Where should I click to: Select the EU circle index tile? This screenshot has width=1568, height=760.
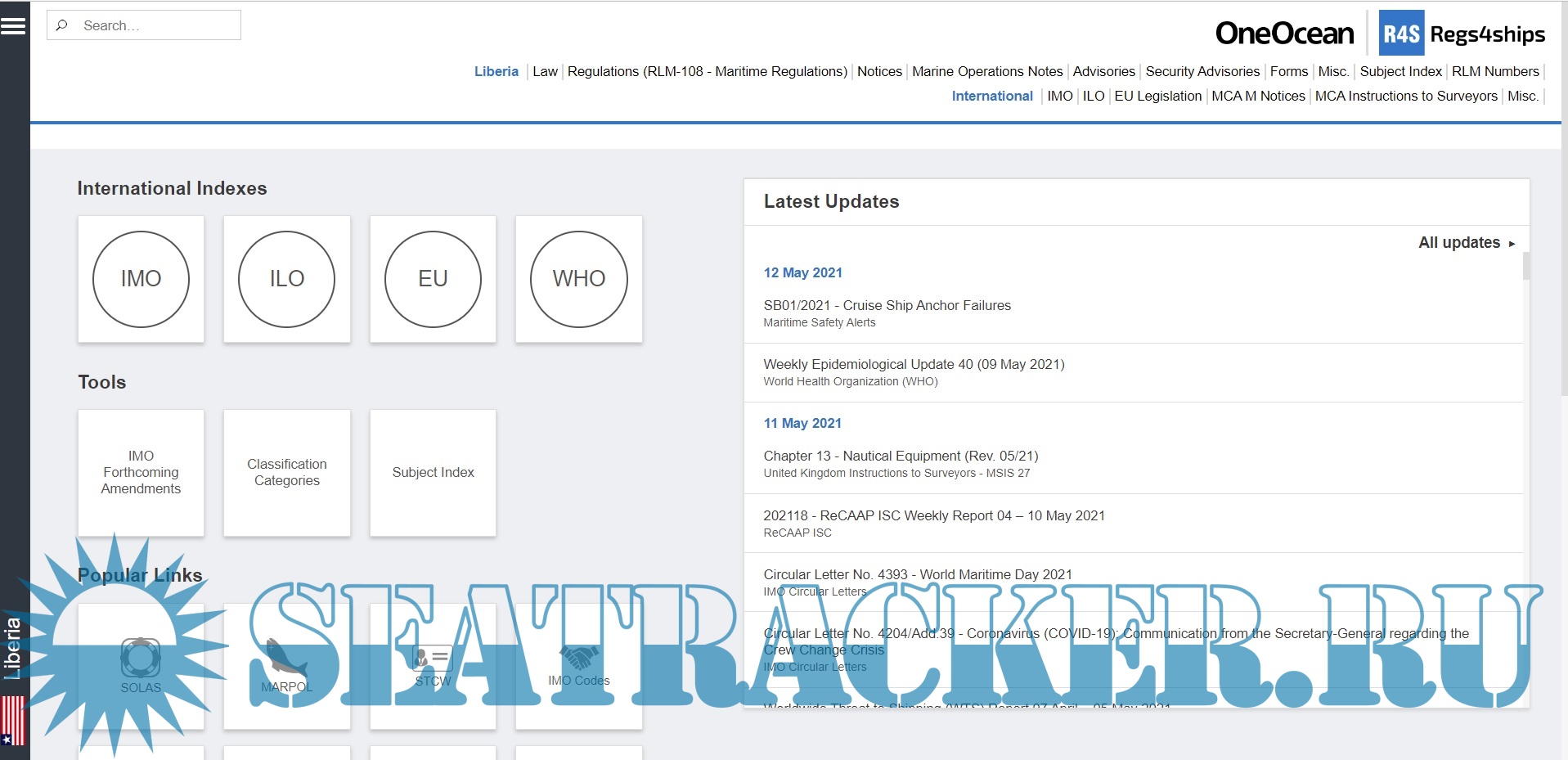click(433, 279)
